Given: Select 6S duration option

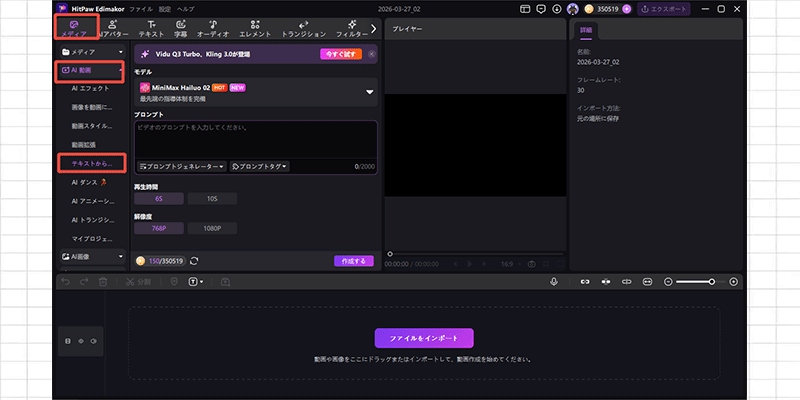Looking at the screenshot, I should pos(159,198).
